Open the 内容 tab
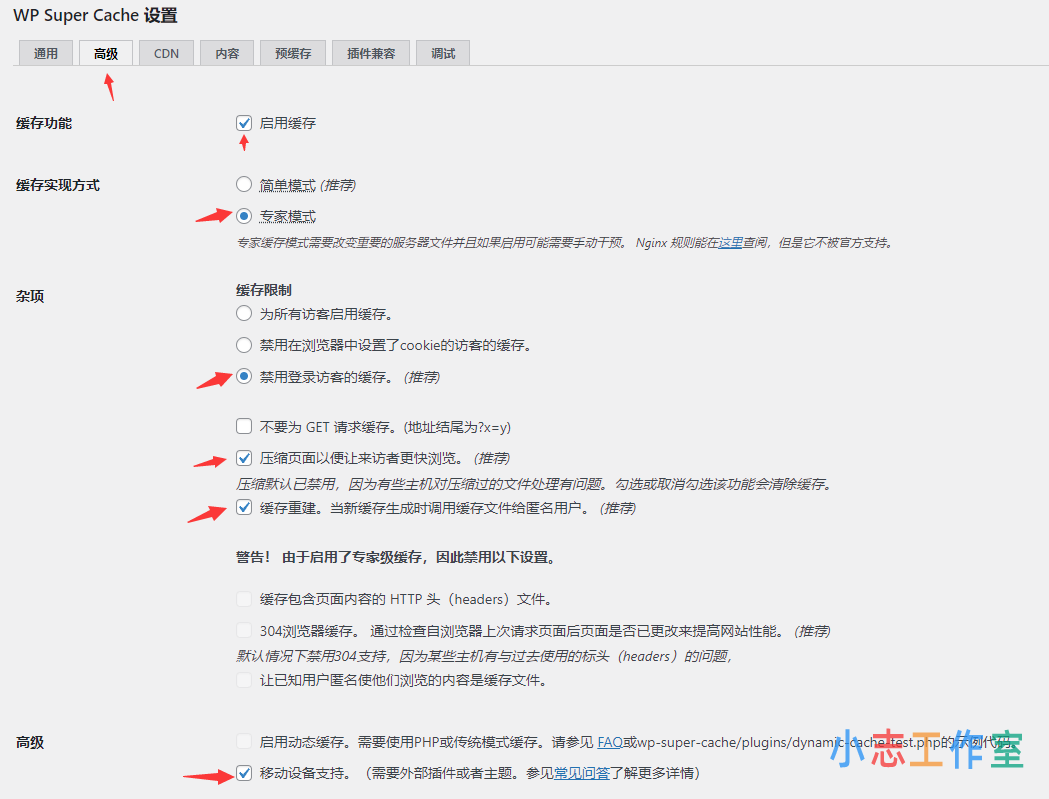Screen dimensions: 1049x799 (x=226, y=52)
